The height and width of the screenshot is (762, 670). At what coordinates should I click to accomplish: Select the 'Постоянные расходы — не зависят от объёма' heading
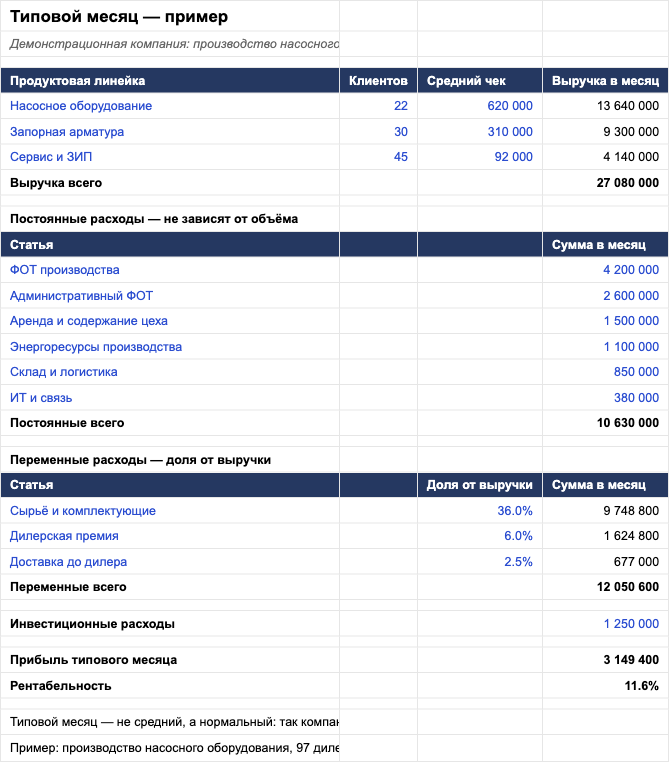[170, 219]
